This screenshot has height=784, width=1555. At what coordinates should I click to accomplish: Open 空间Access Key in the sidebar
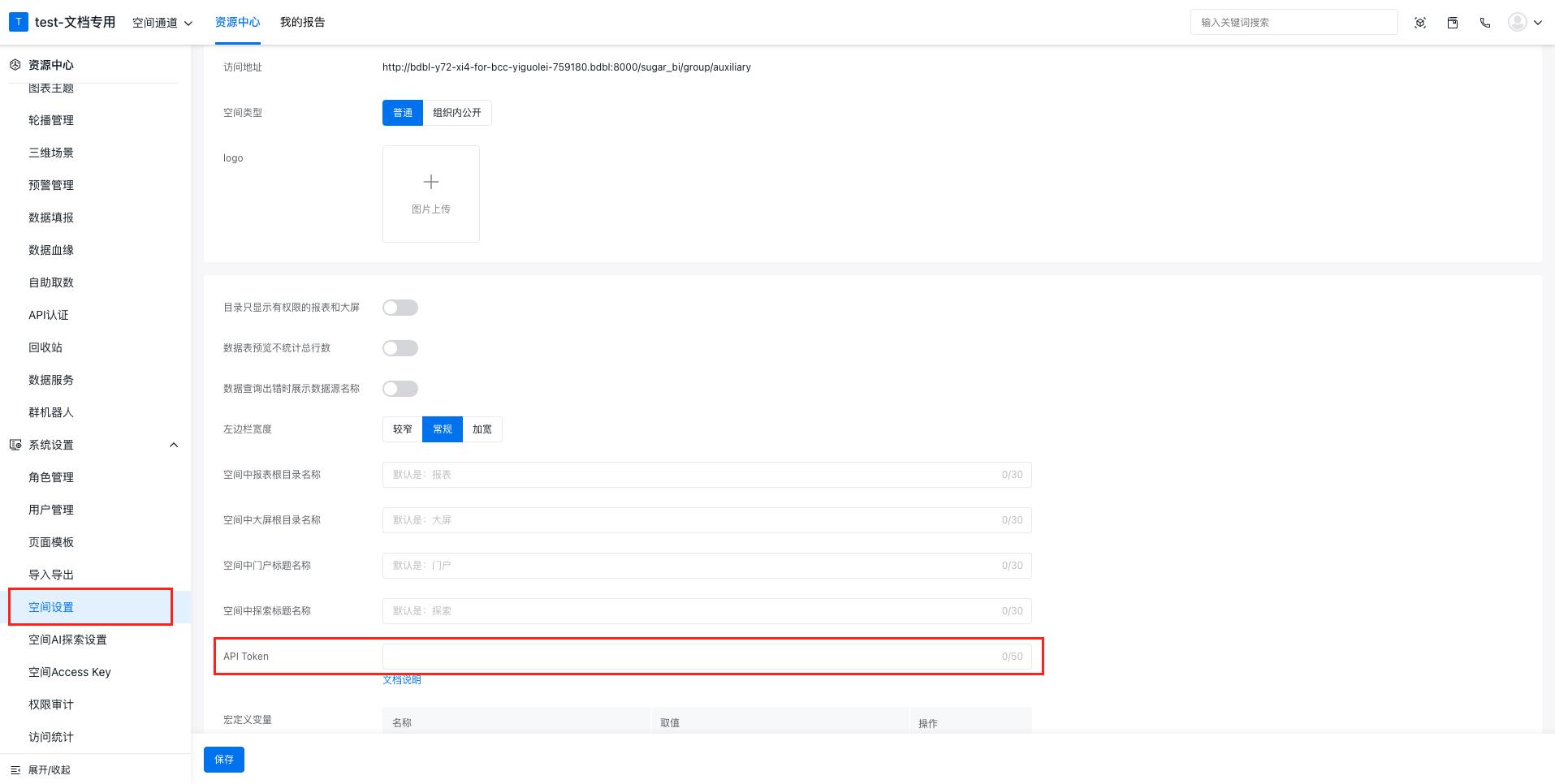click(x=70, y=672)
